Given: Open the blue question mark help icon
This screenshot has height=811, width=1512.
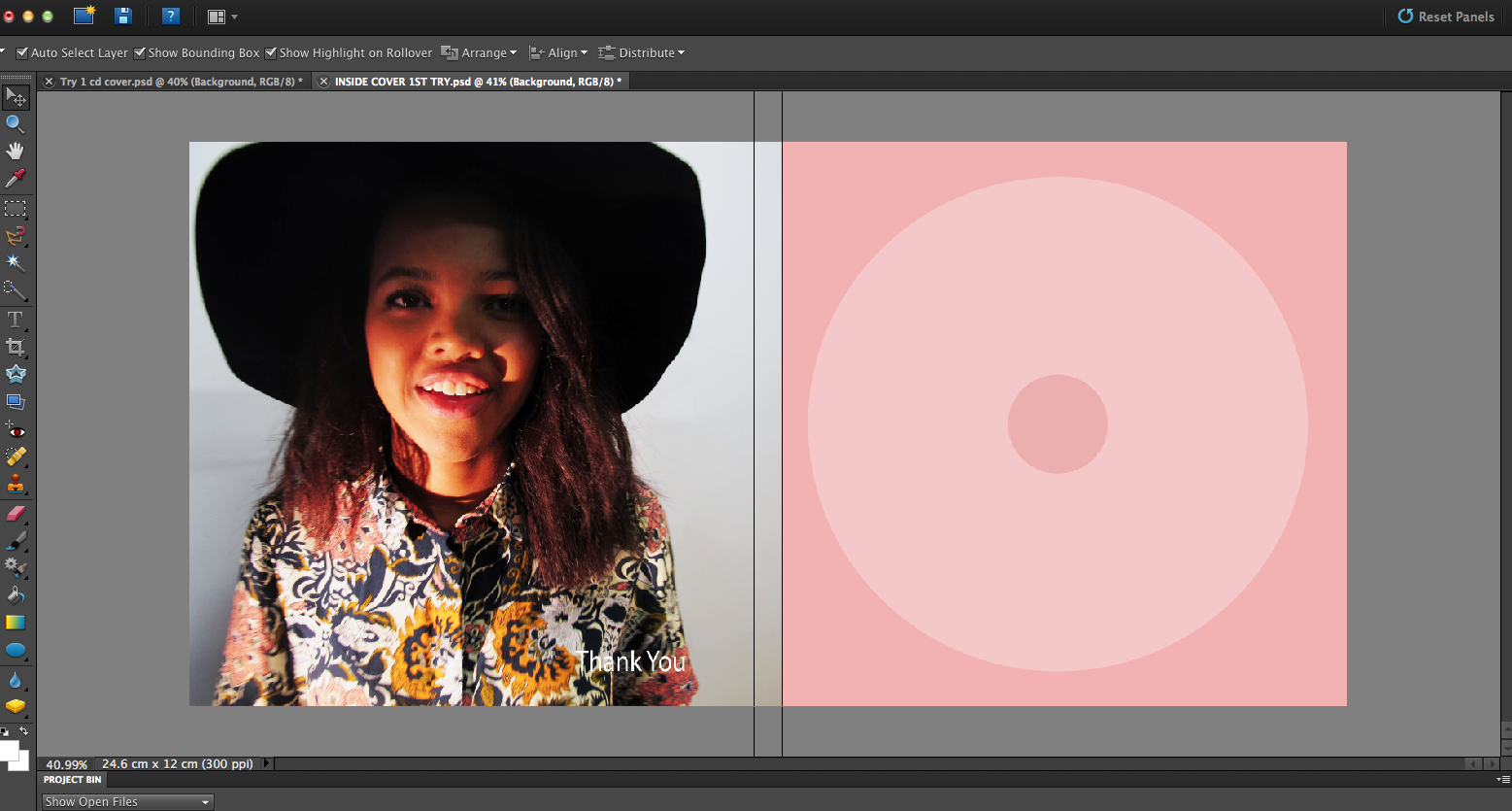Looking at the screenshot, I should tap(171, 16).
